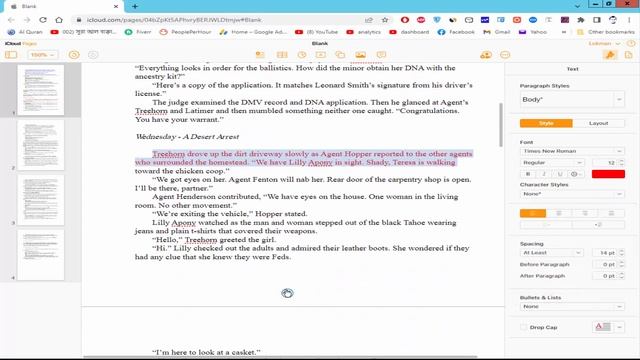This screenshot has width=640, height=360.
Task: Open the Lokman account menu
Action: point(604,43)
